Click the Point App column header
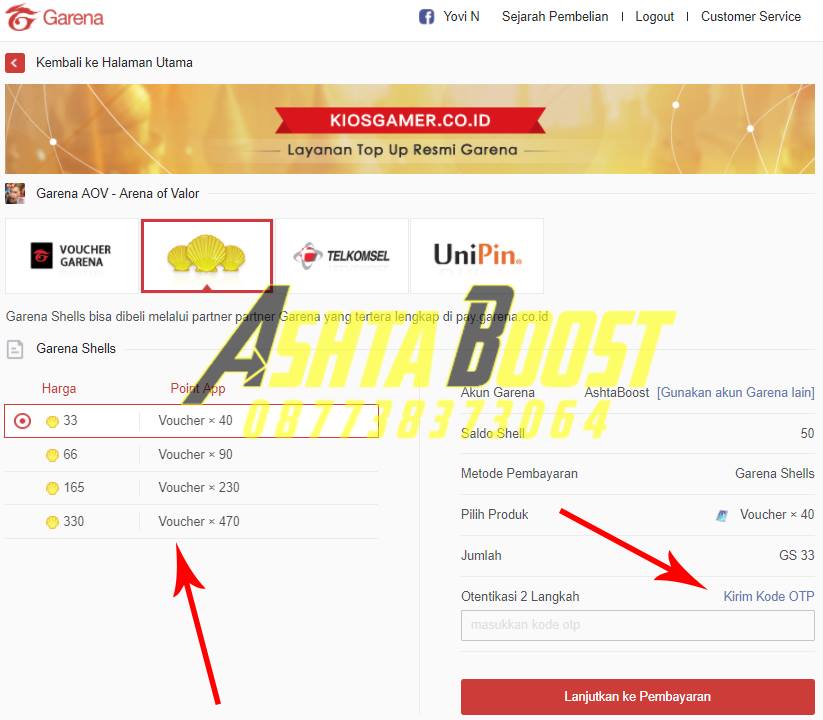The image size is (823, 720). (x=198, y=388)
